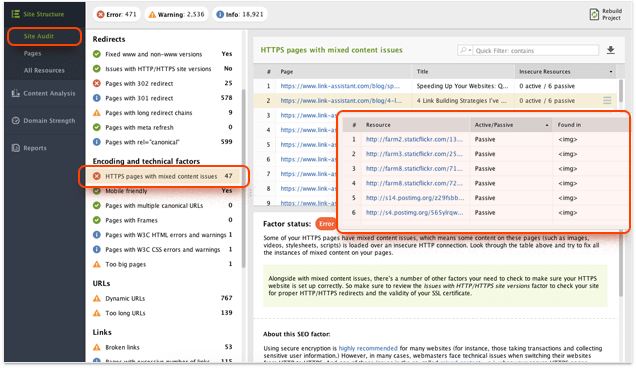Click '0 active / 6 passive' in row 1

(x=547, y=86)
